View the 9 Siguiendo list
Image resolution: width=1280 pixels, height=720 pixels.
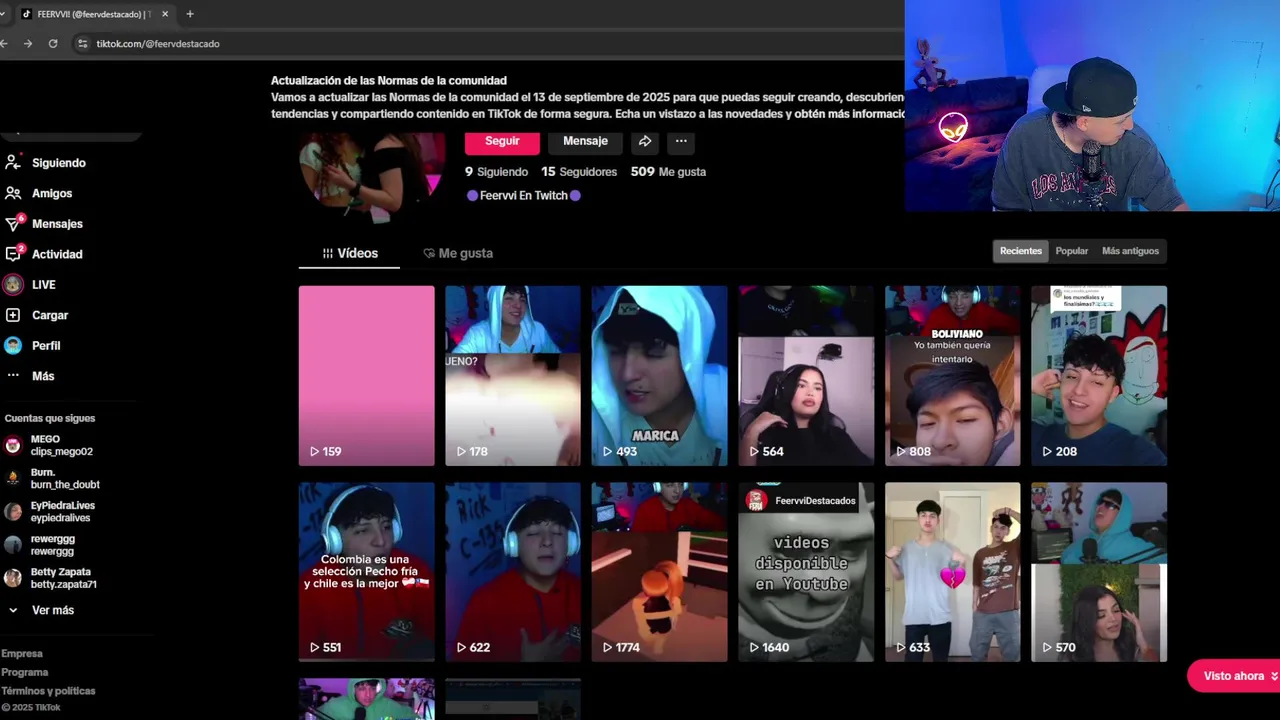coord(496,172)
